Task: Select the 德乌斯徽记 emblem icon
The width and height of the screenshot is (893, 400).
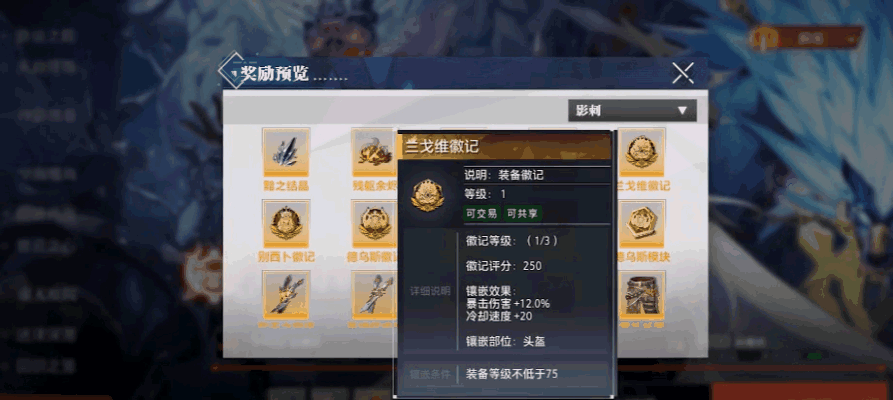Action: click(374, 223)
